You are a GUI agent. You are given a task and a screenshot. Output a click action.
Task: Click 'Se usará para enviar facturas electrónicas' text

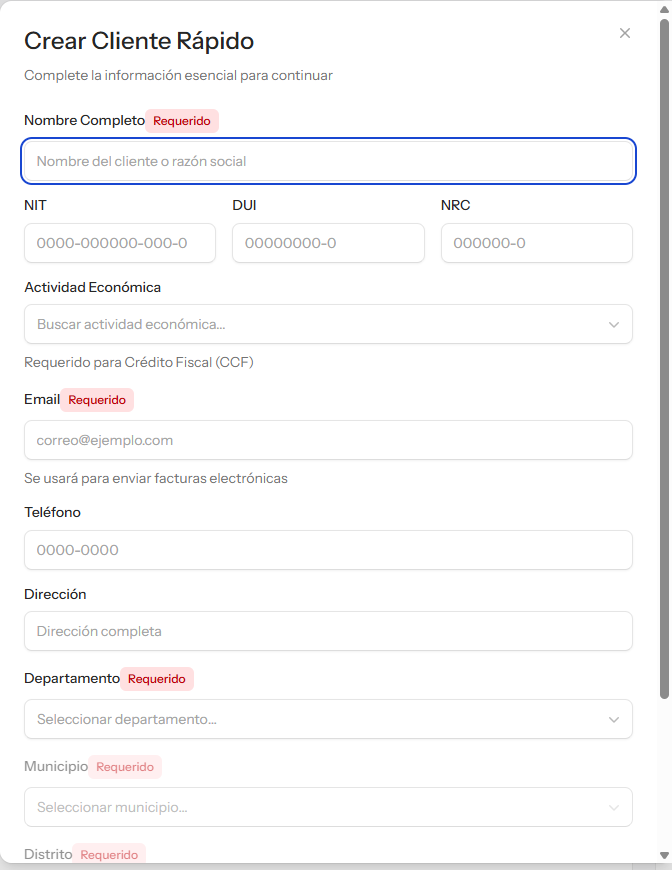pyautogui.click(x=156, y=478)
